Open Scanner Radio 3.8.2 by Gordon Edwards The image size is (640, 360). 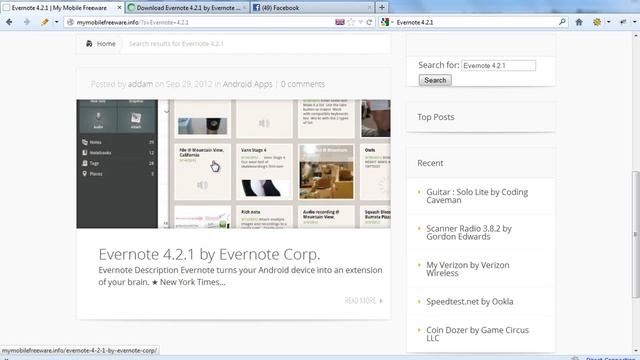pyautogui.click(x=469, y=233)
